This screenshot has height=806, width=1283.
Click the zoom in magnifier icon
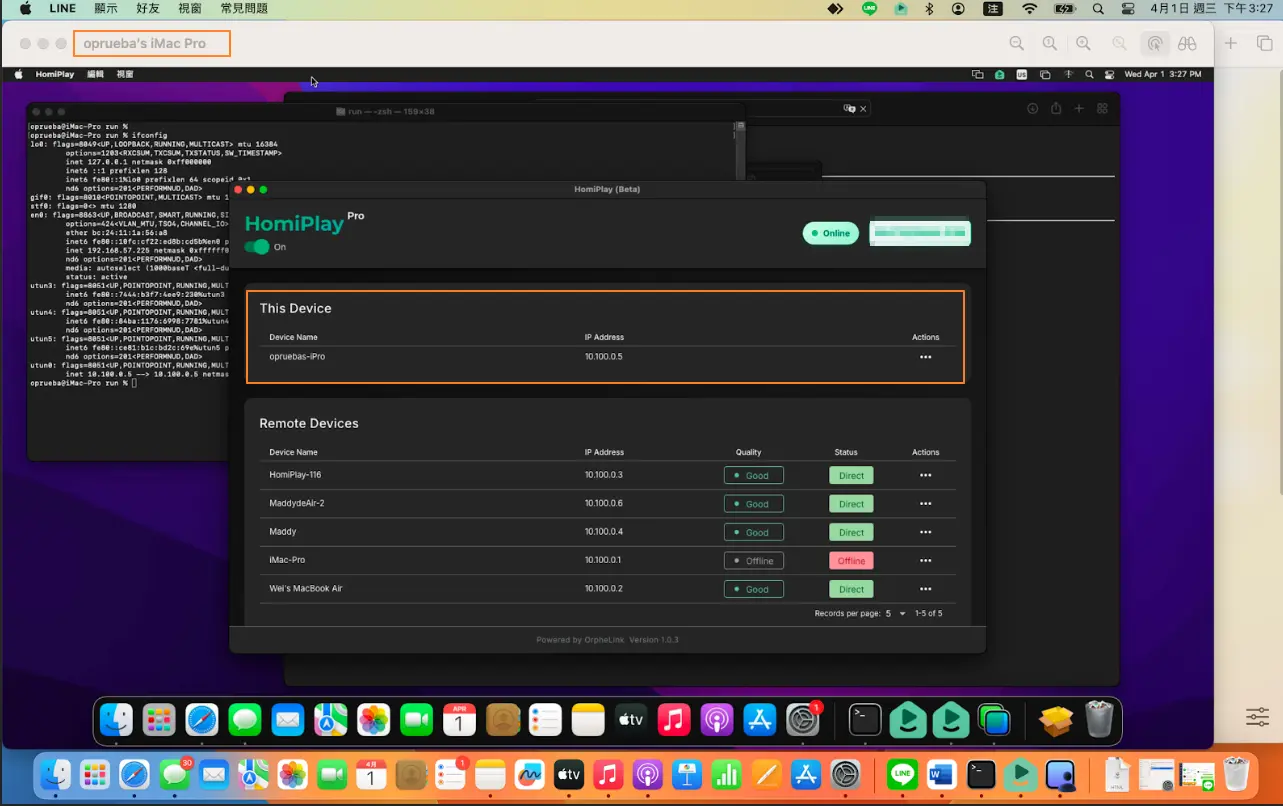[1083, 44]
